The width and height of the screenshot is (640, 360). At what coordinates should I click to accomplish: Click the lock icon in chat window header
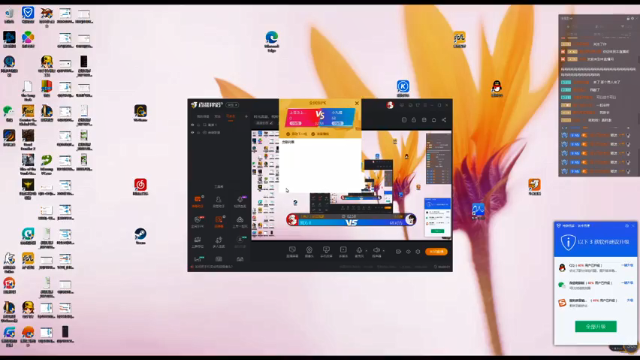pyautogui.click(x=628, y=18)
